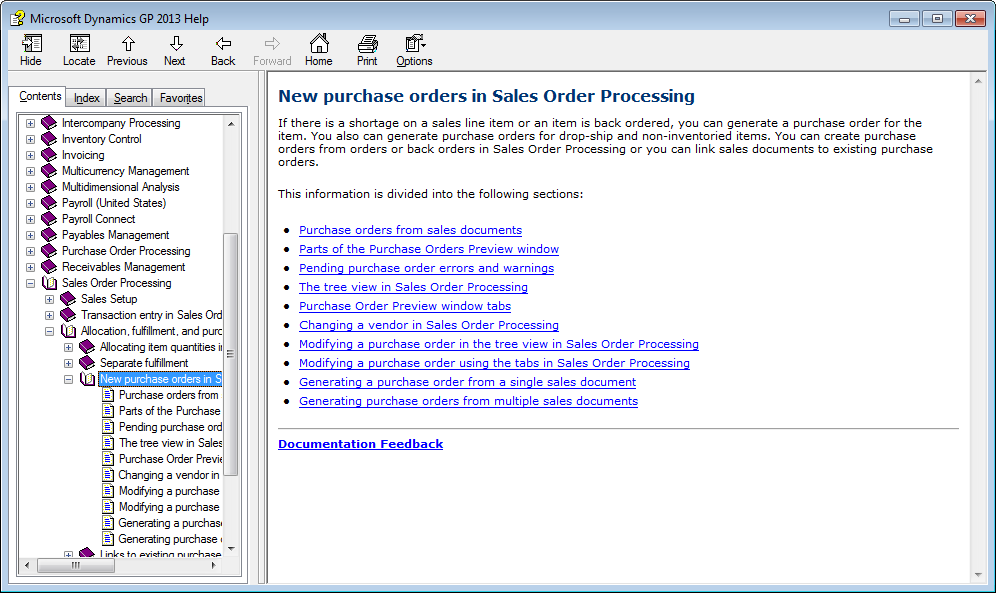The height and width of the screenshot is (593, 996).
Task: Open 'Changing a vendor in Sales Order Processing' link
Action: [429, 325]
